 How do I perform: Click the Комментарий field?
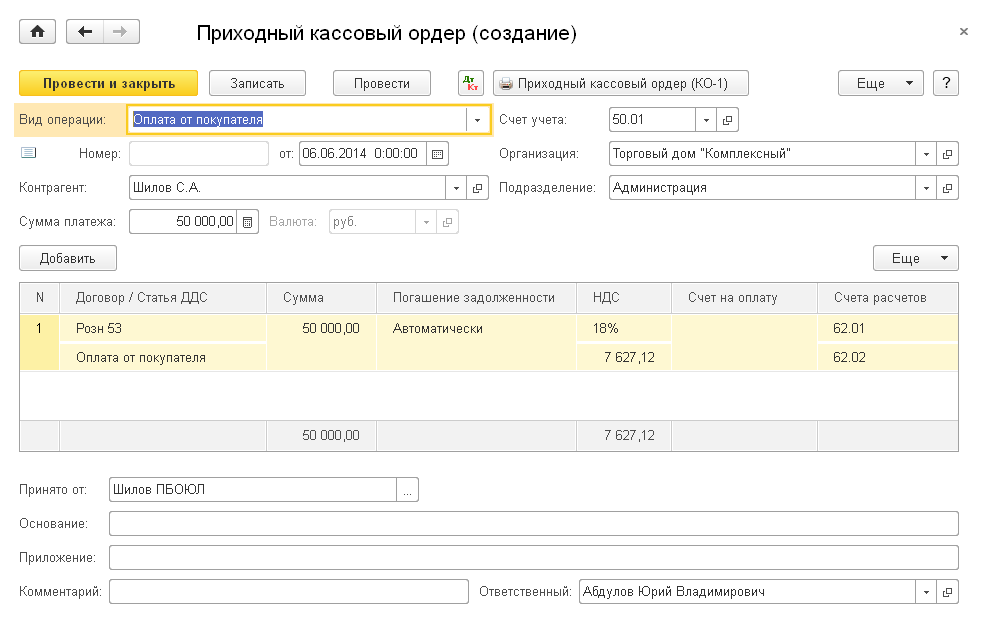[x=289, y=592]
